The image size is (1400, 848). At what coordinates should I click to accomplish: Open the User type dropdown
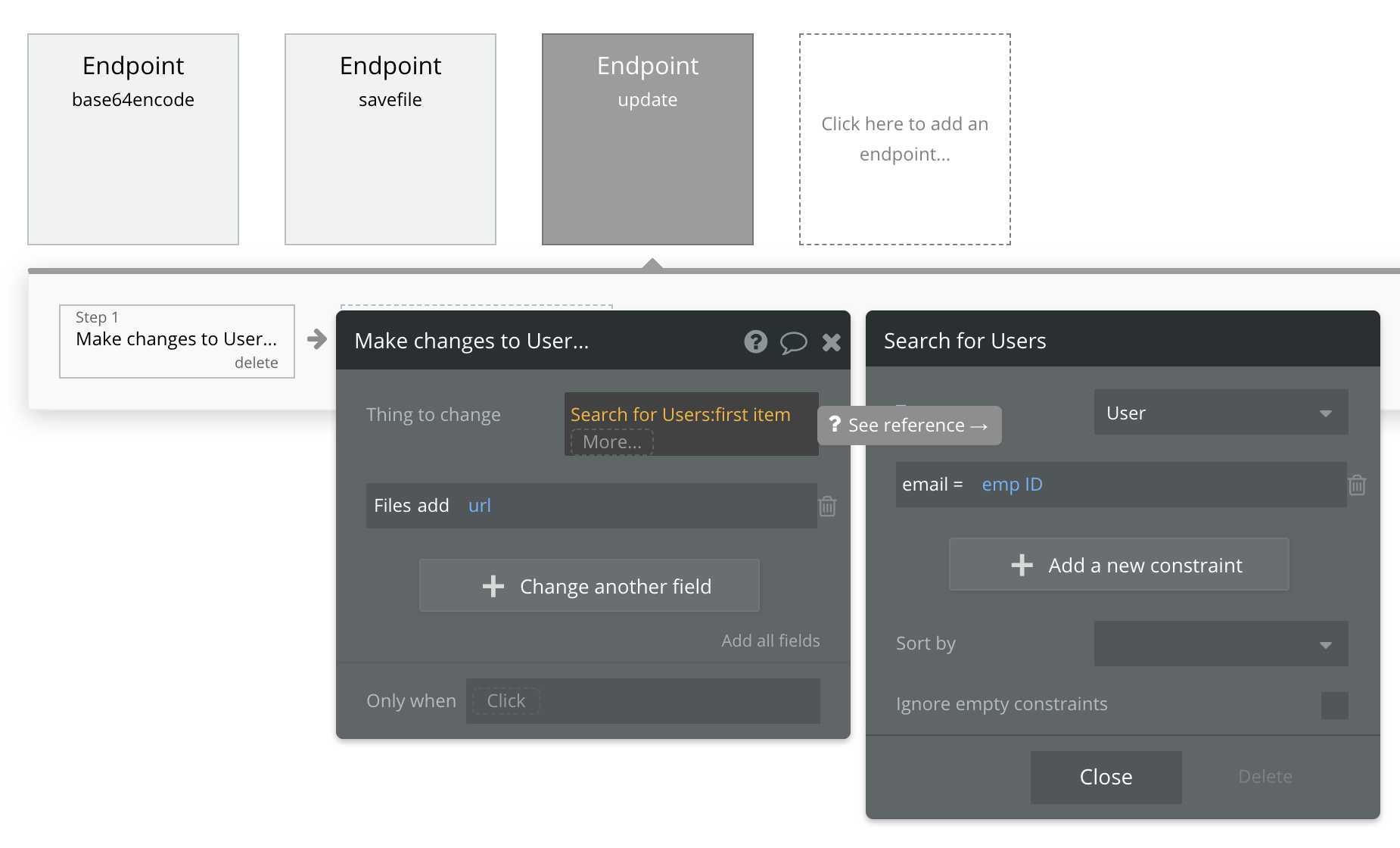pyautogui.click(x=1221, y=413)
